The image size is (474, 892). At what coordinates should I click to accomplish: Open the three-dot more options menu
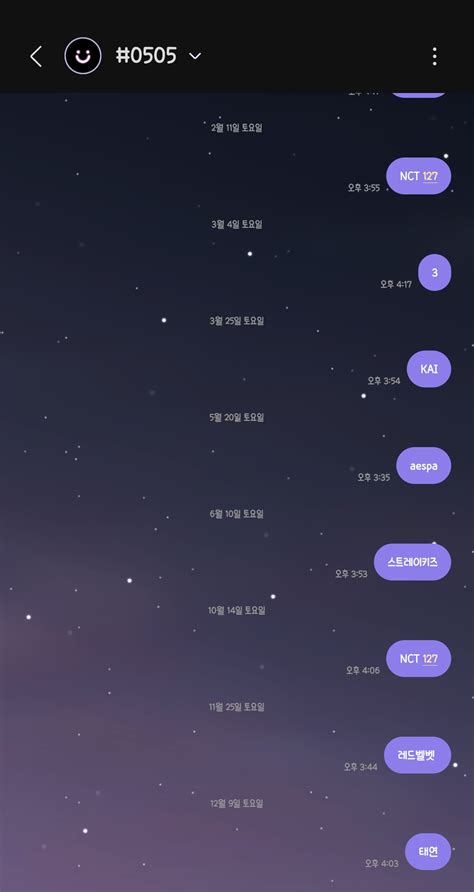[x=435, y=56]
